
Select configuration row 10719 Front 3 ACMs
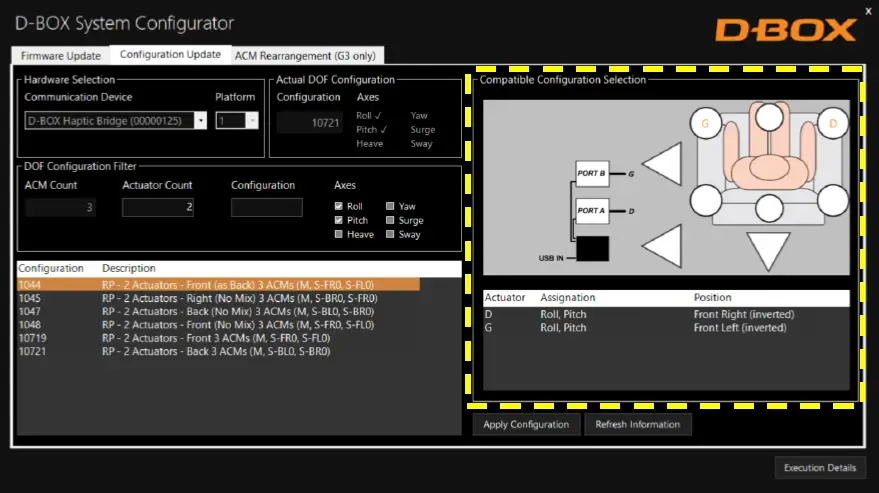tap(239, 338)
